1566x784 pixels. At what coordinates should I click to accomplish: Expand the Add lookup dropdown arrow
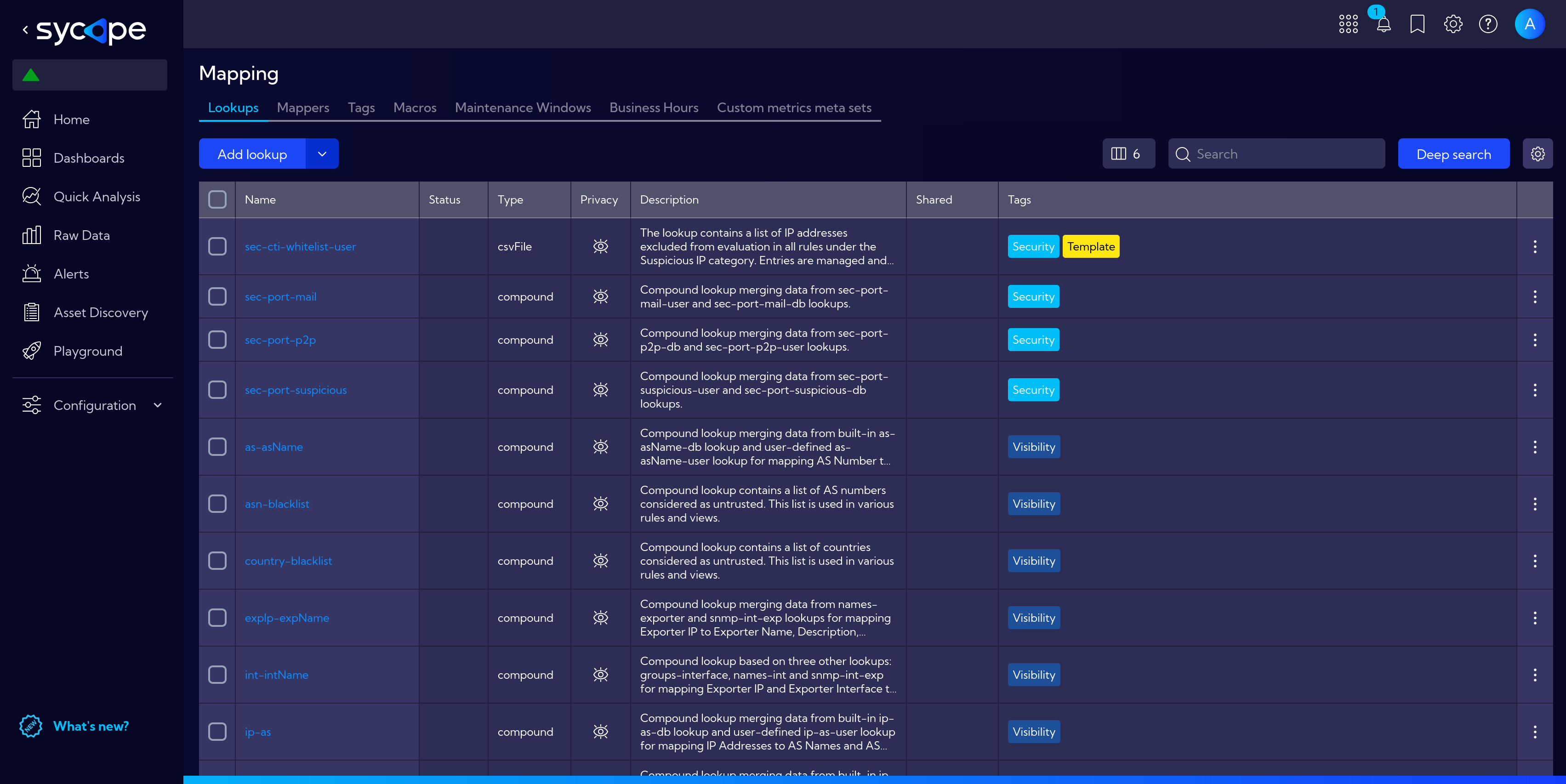click(322, 154)
